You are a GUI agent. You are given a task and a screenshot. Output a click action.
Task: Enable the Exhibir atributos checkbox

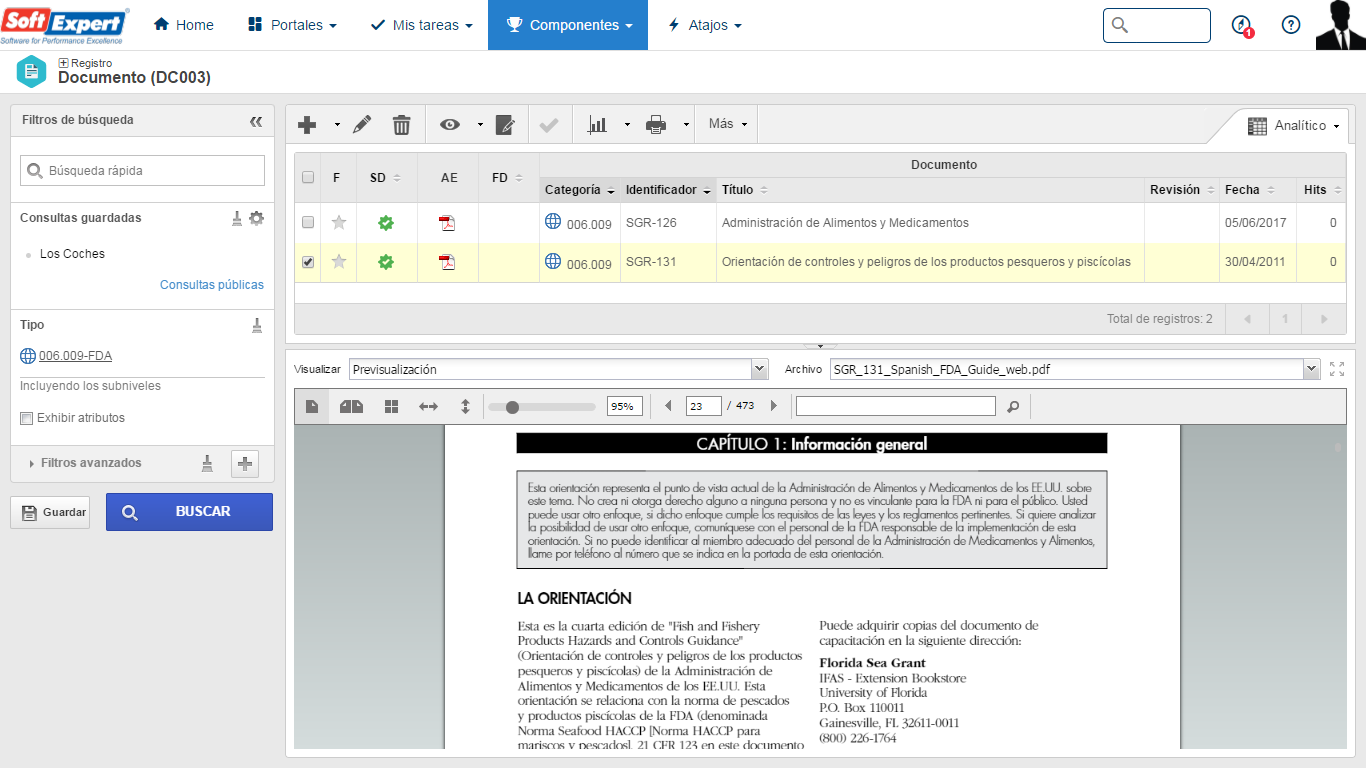tap(27, 418)
